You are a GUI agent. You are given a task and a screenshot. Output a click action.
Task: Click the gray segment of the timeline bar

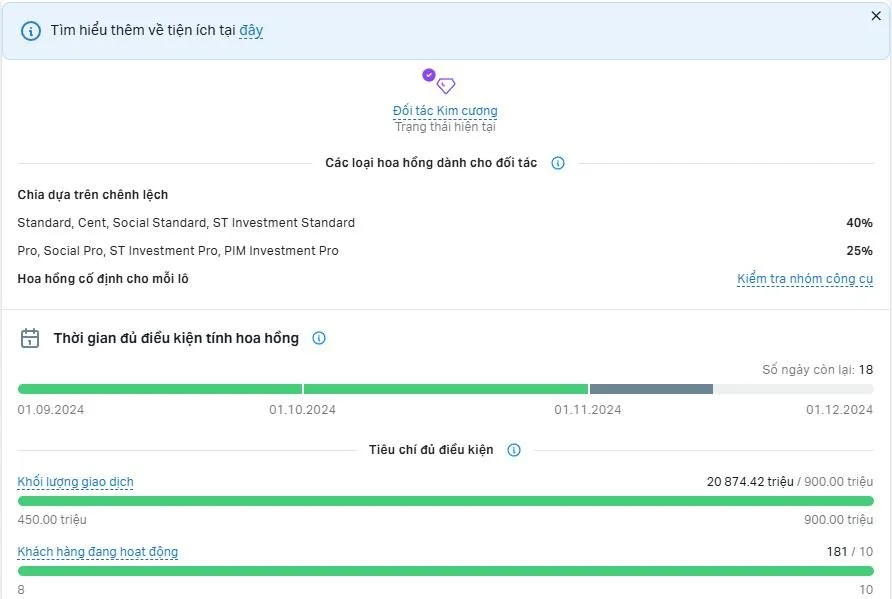(x=652, y=388)
